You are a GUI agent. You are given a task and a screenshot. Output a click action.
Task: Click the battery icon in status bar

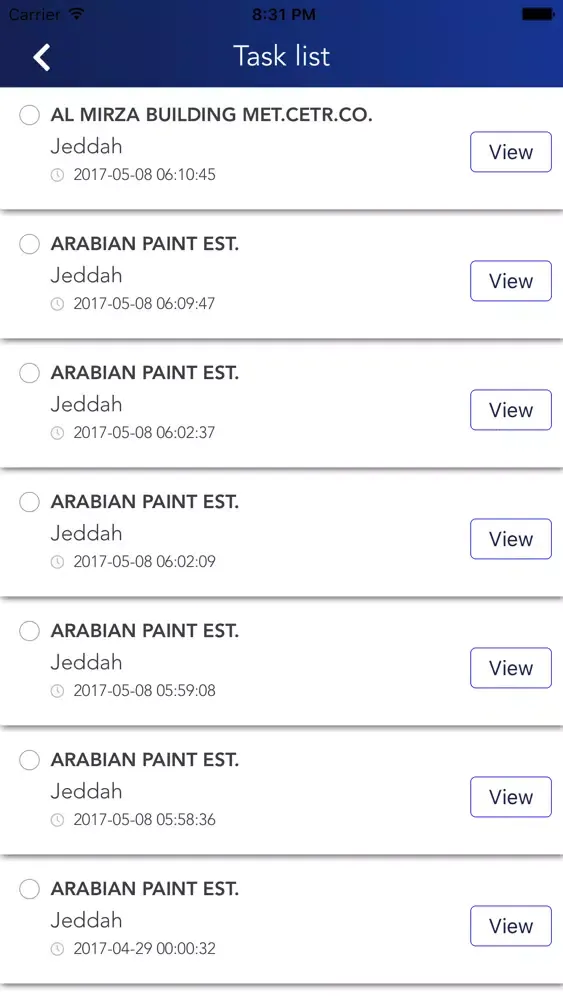coord(538,14)
